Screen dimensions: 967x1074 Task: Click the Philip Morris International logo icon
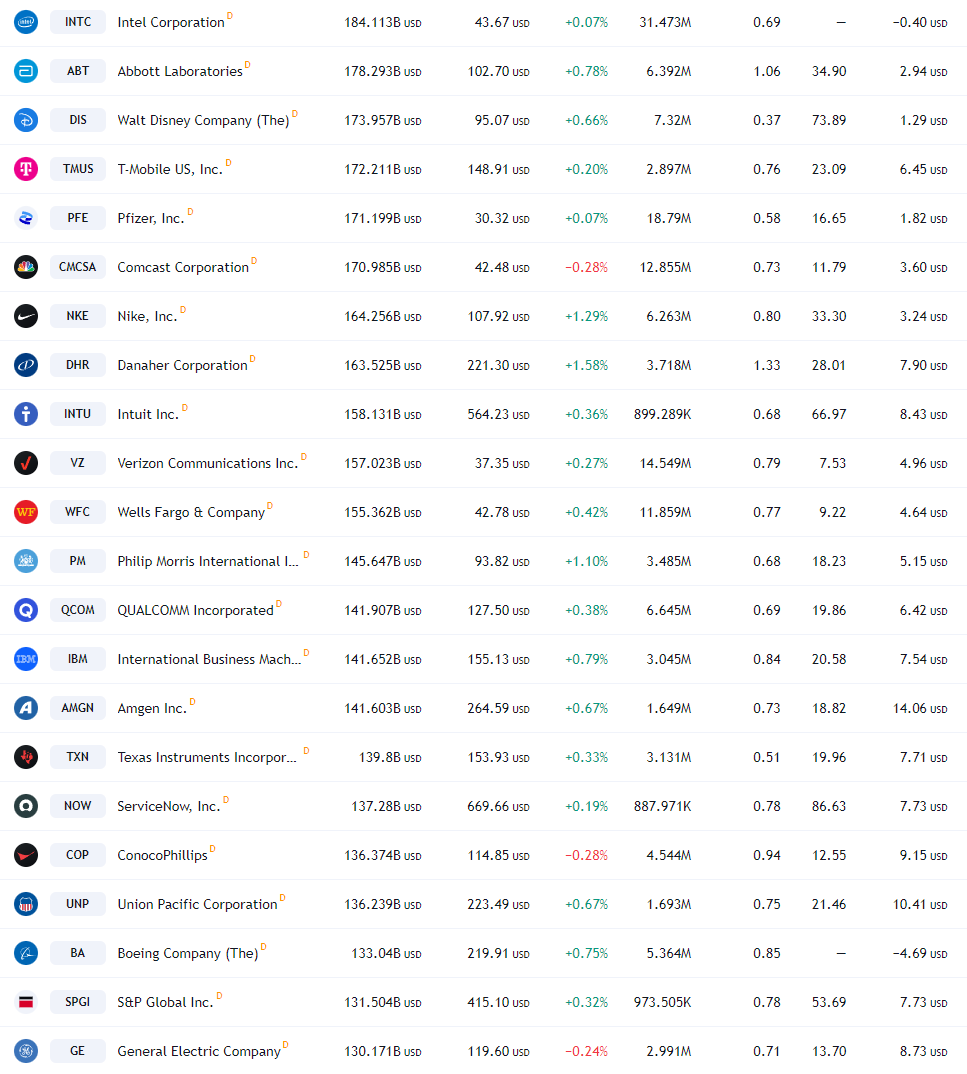(26, 561)
